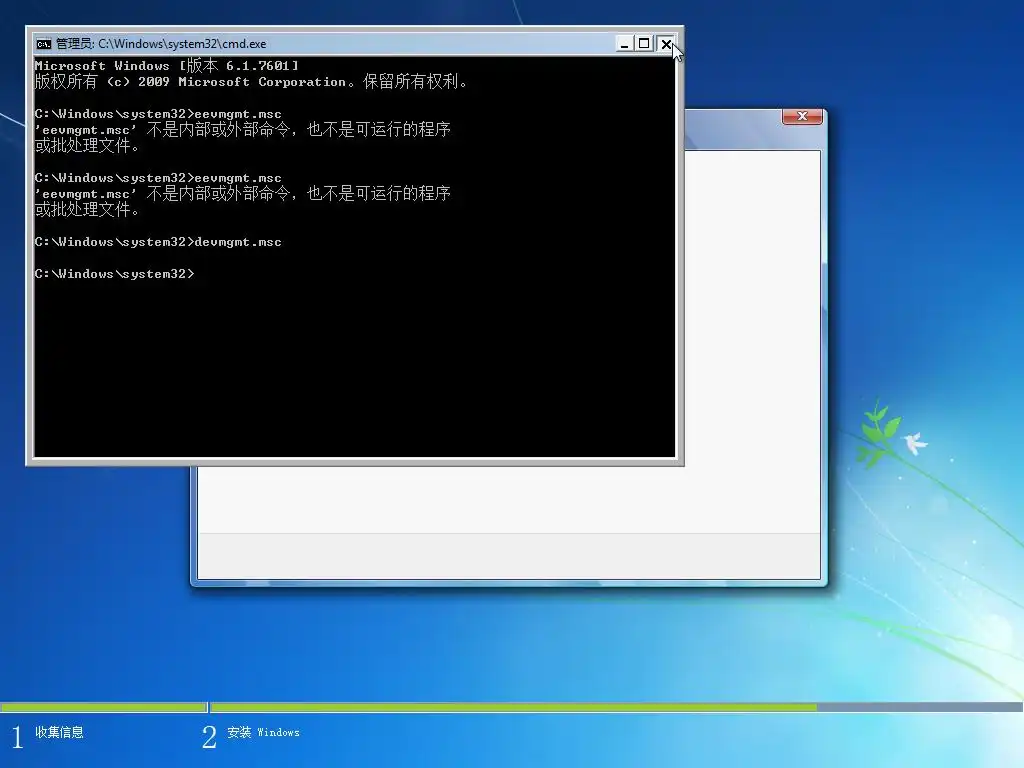Click the installation progress bar of step 2
This screenshot has width=1024, height=768.
click(x=616, y=707)
